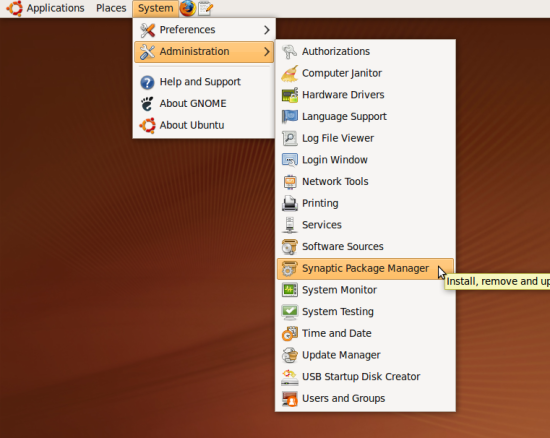Close the System menu in top panel
Viewport: 550px width, 438px height.
(x=155, y=8)
